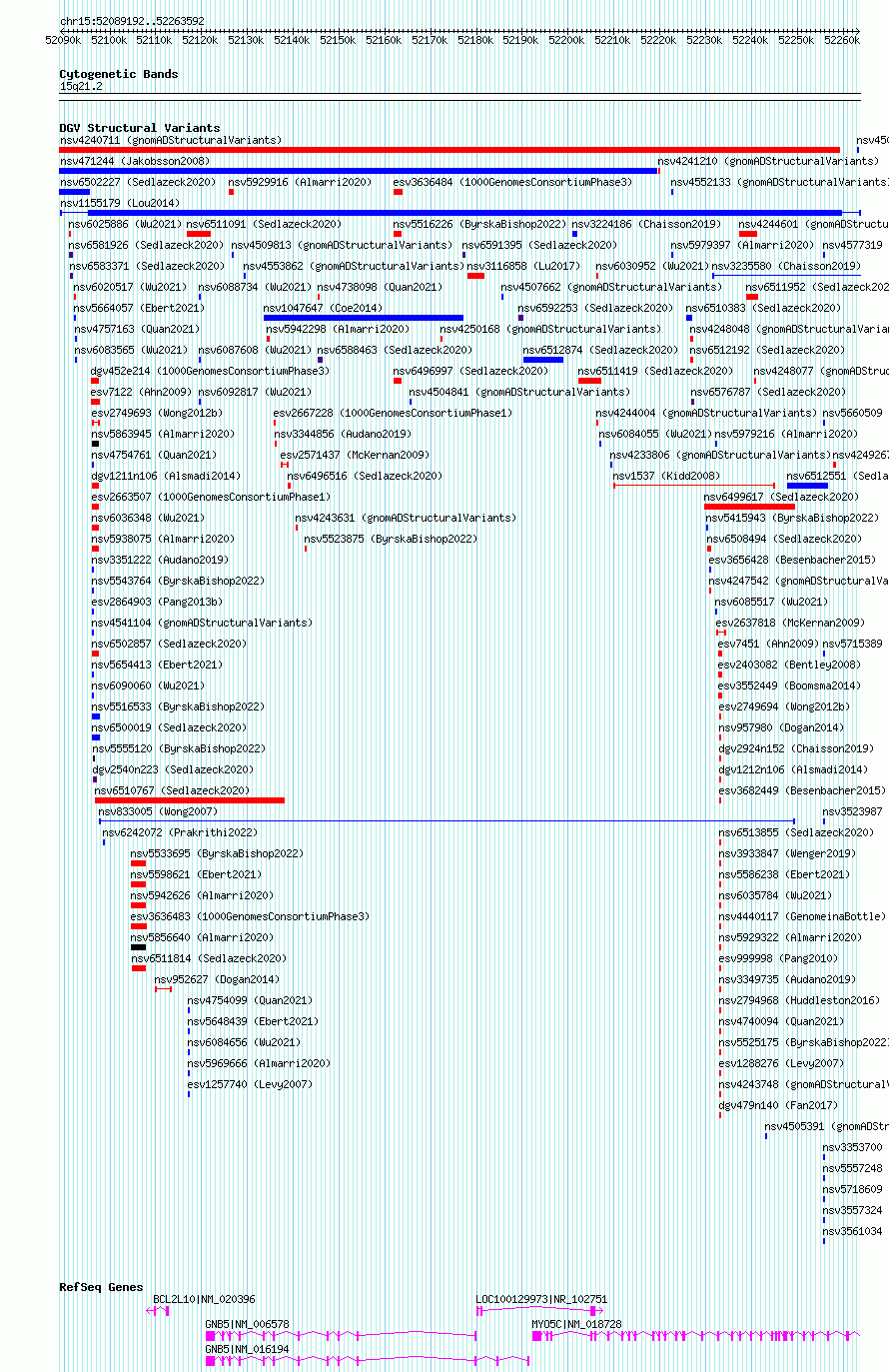This screenshot has width=889, height=1372.
Task: Select GNB5|NM_016194 transcript
Action: [248, 1349]
